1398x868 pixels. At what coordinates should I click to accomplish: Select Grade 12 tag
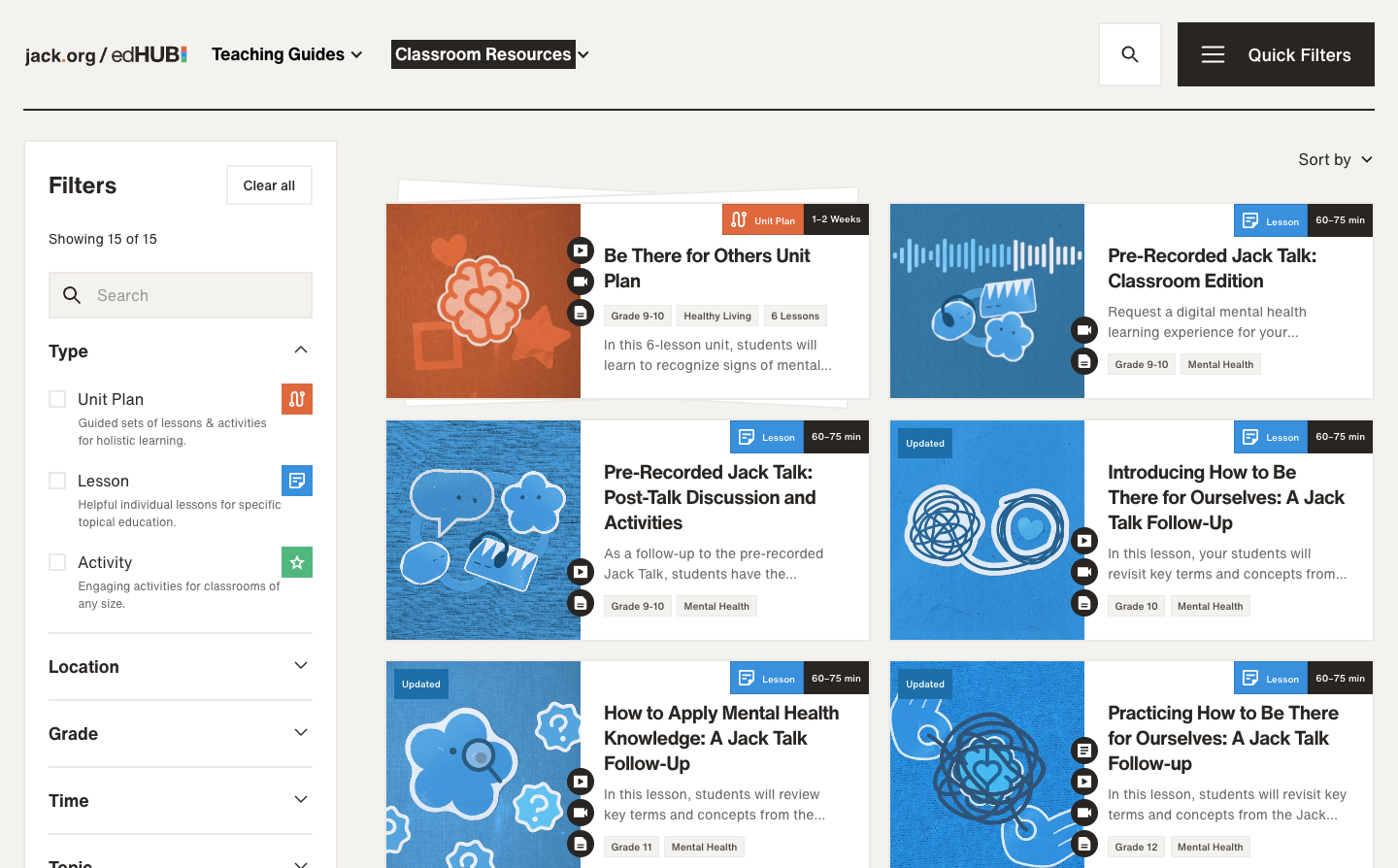1137,847
